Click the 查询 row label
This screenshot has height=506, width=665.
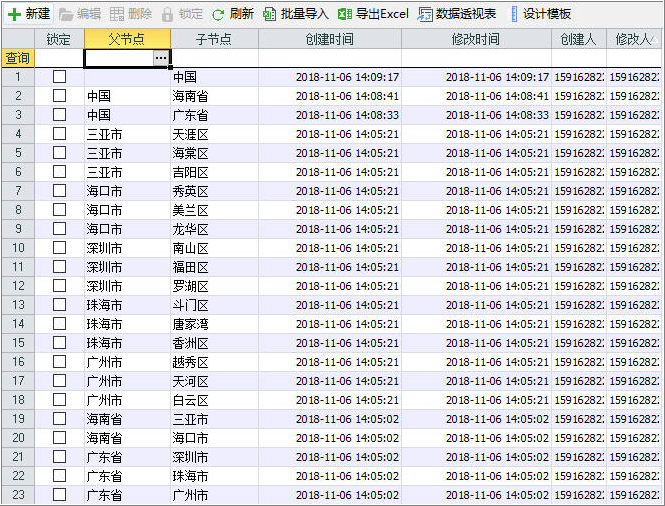pyautogui.click(x=17, y=58)
